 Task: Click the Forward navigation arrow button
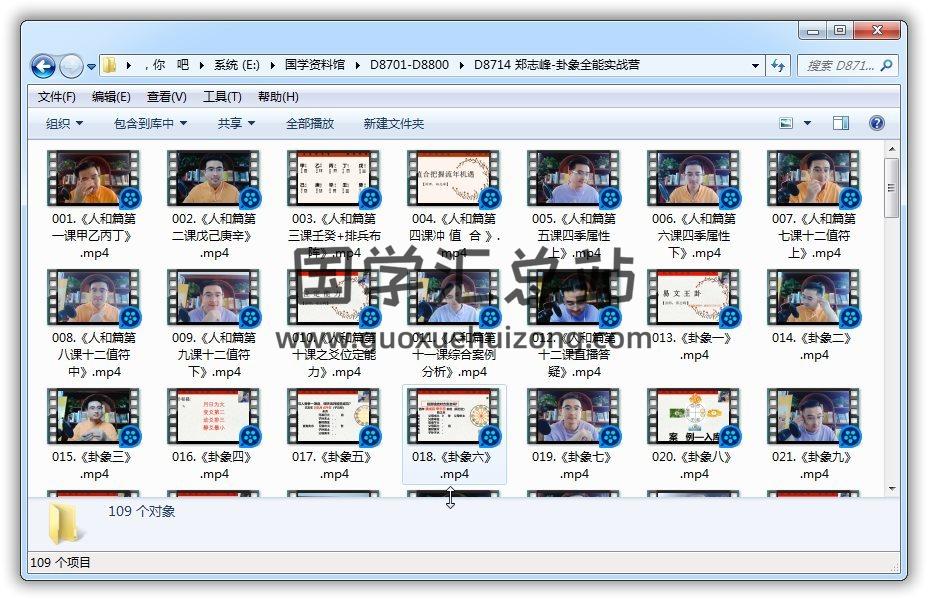point(71,66)
